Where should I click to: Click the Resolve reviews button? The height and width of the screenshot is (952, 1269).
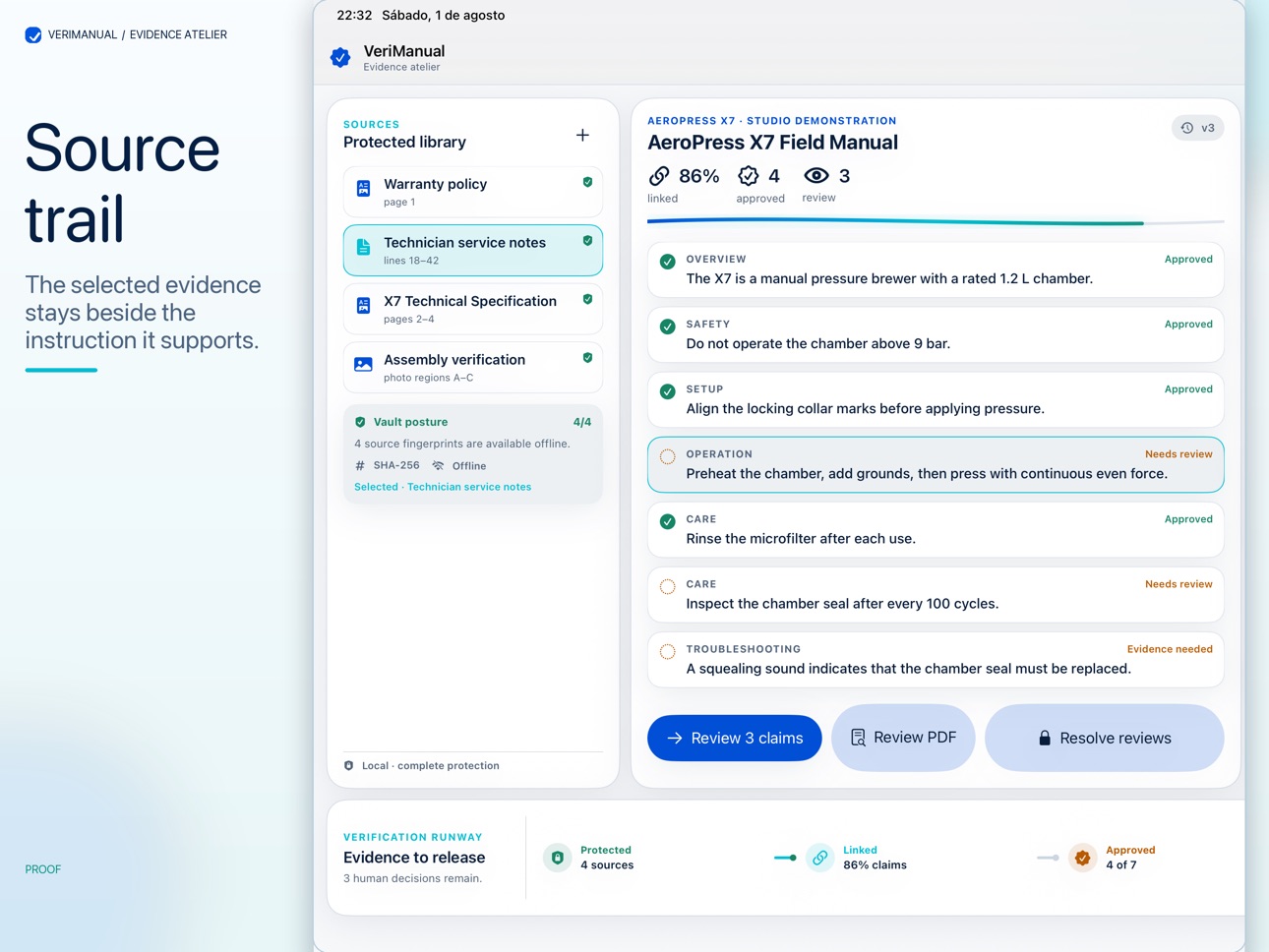point(1105,738)
